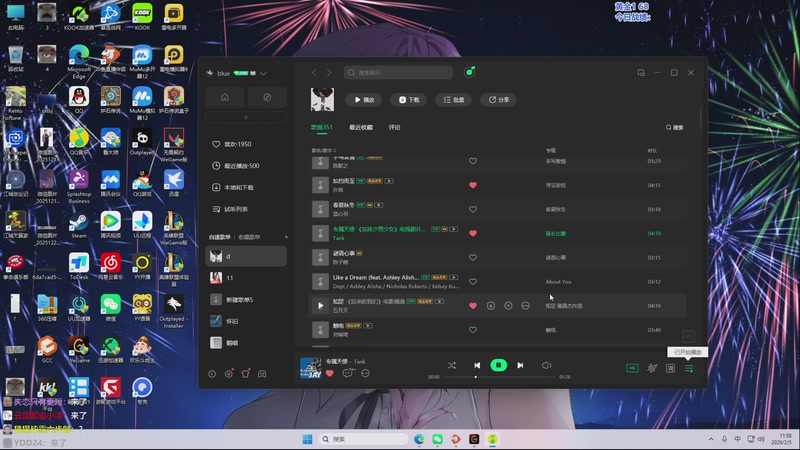Open 喜欢·1950 liked songs menu
Viewport: 800px width, 450px height.
[x=246, y=144]
